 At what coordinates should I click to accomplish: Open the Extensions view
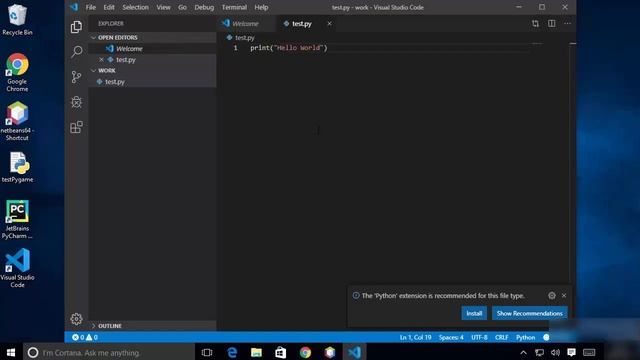[76, 127]
